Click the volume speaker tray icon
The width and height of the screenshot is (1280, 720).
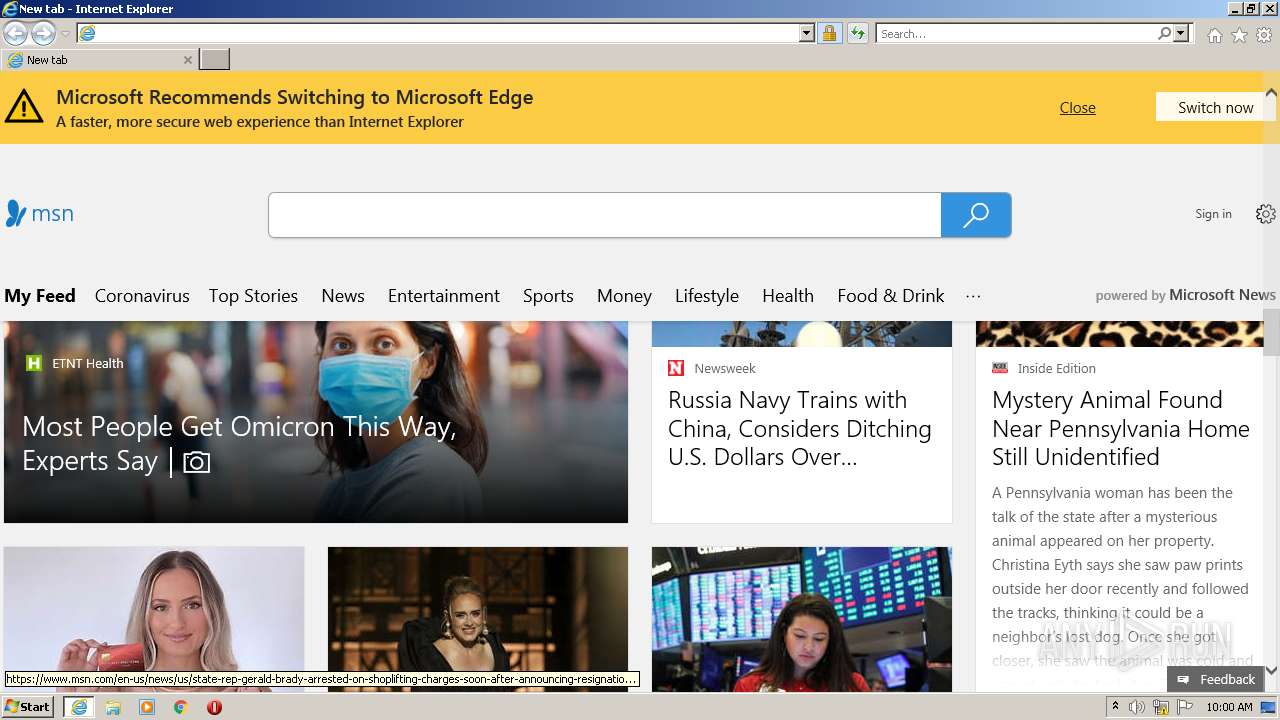click(x=1137, y=707)
